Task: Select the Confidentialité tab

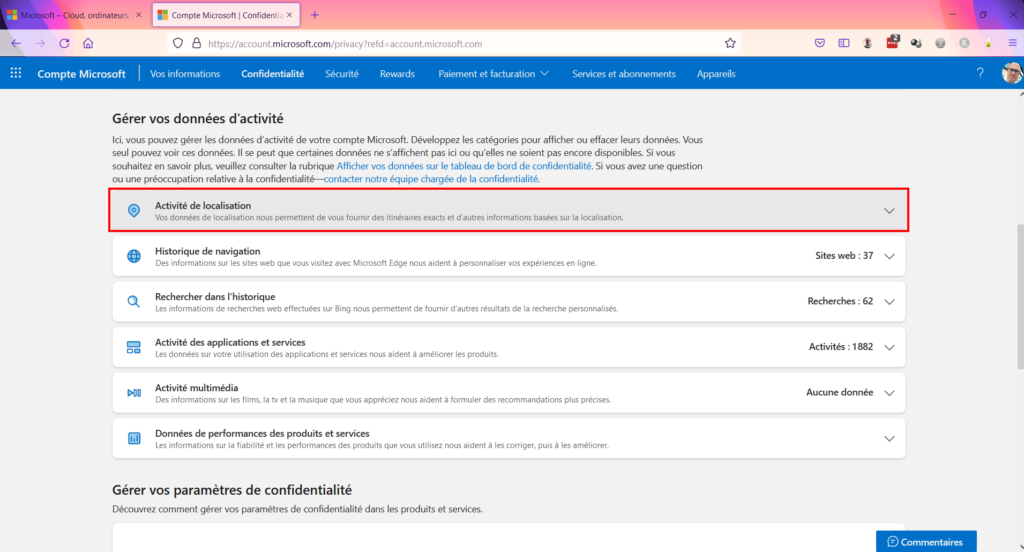Action: [x=272, y=74]
